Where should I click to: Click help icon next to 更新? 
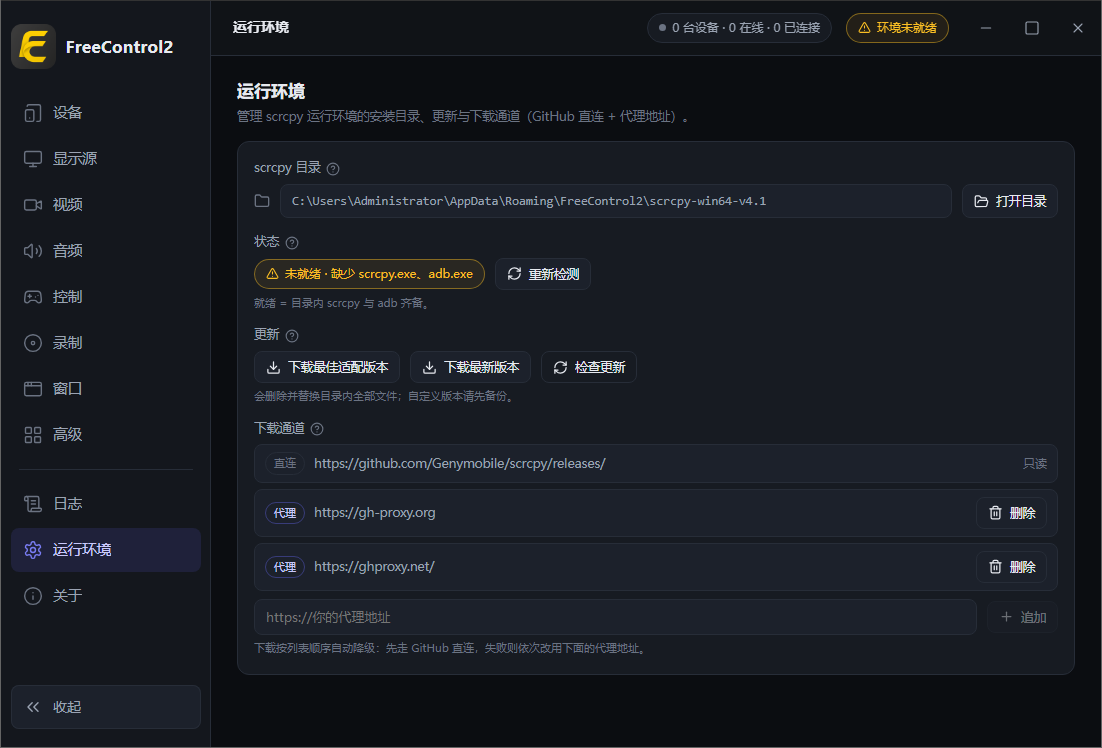click(292, 335)
